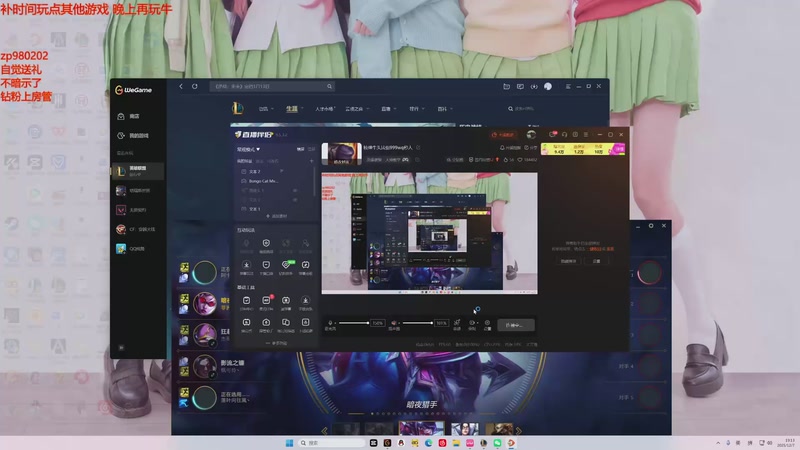Viewport: 800px width, 450px height.
Task: Go back with WeGame's back arrow
Action: [181, 87]
